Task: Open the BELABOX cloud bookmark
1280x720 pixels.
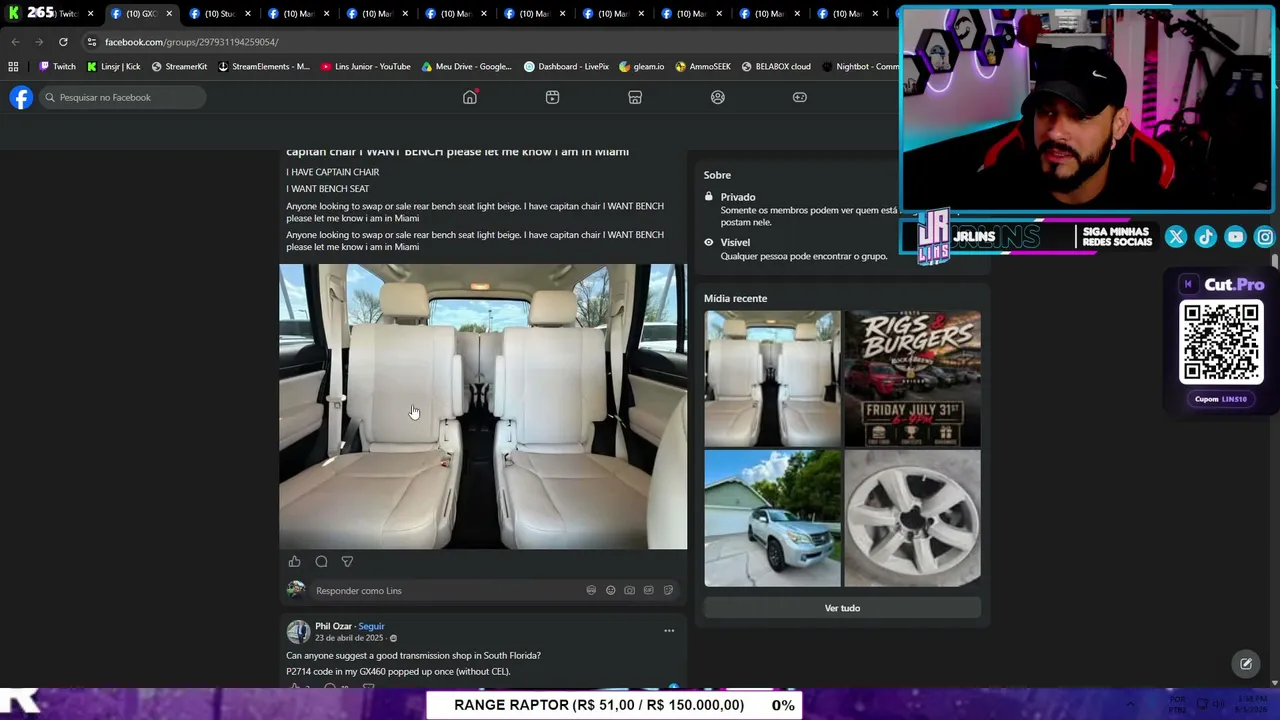Action: pos(776,67)
